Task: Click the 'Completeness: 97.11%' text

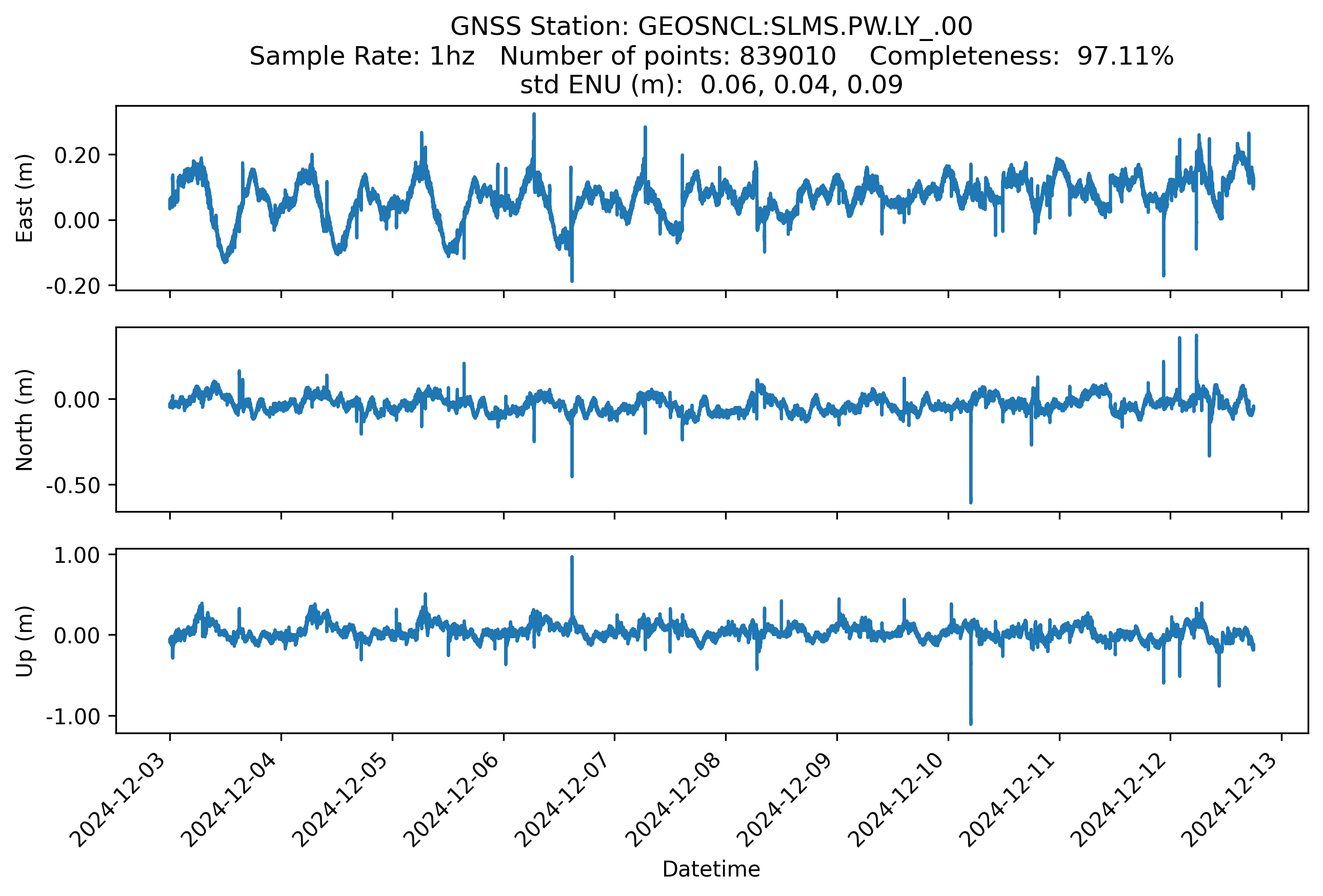Action: coord(1021,56)
